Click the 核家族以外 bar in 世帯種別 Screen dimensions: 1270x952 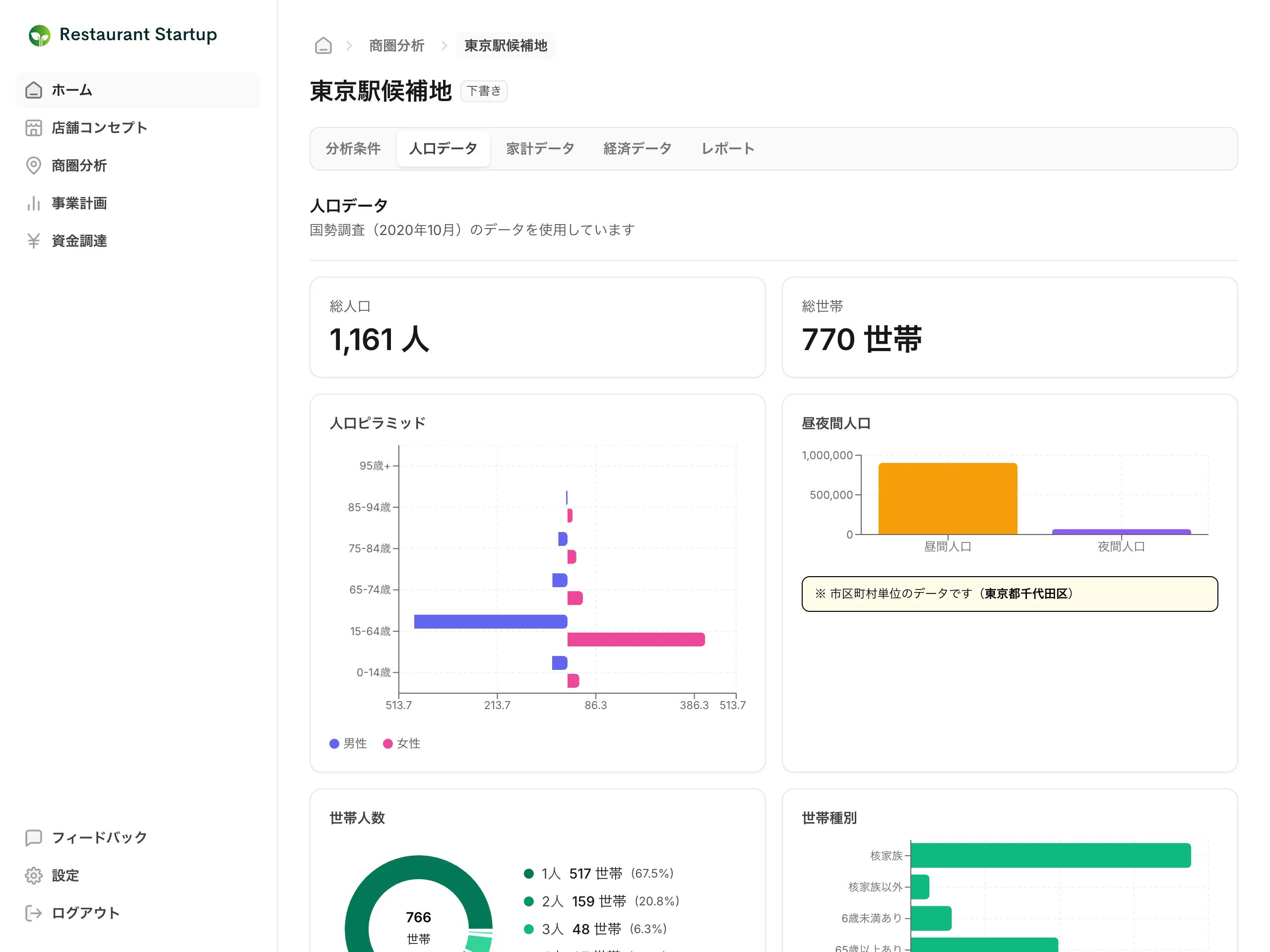pos(920,887)
